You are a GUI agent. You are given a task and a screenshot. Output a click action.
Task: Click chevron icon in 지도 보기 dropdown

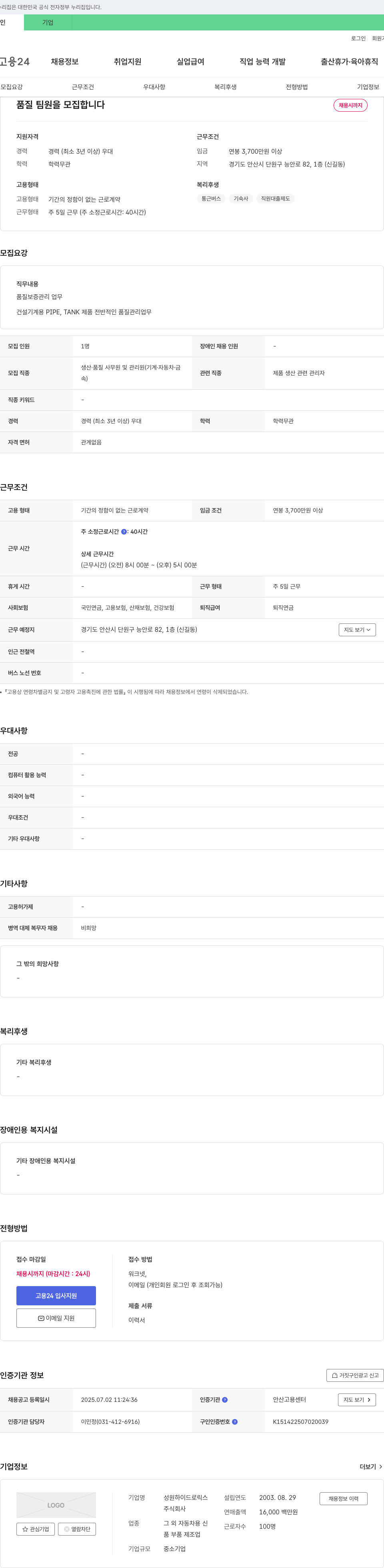368,630
